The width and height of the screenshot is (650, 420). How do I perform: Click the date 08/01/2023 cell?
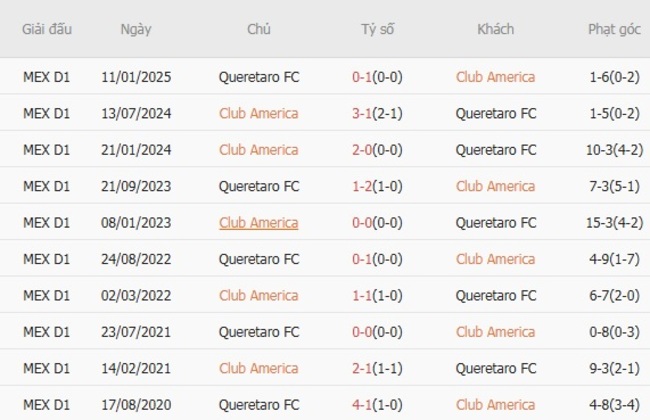click(x=136, y=223)
